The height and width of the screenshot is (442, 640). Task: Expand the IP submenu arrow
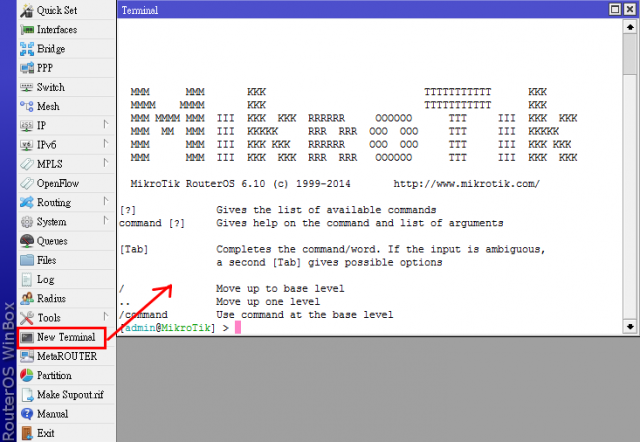point(106,124)
